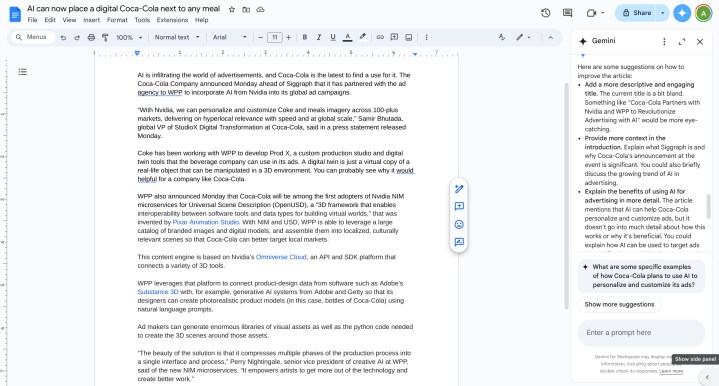This screenshot has width=719, height=386.
Task: Undo the last action
Action: (63, 37)
